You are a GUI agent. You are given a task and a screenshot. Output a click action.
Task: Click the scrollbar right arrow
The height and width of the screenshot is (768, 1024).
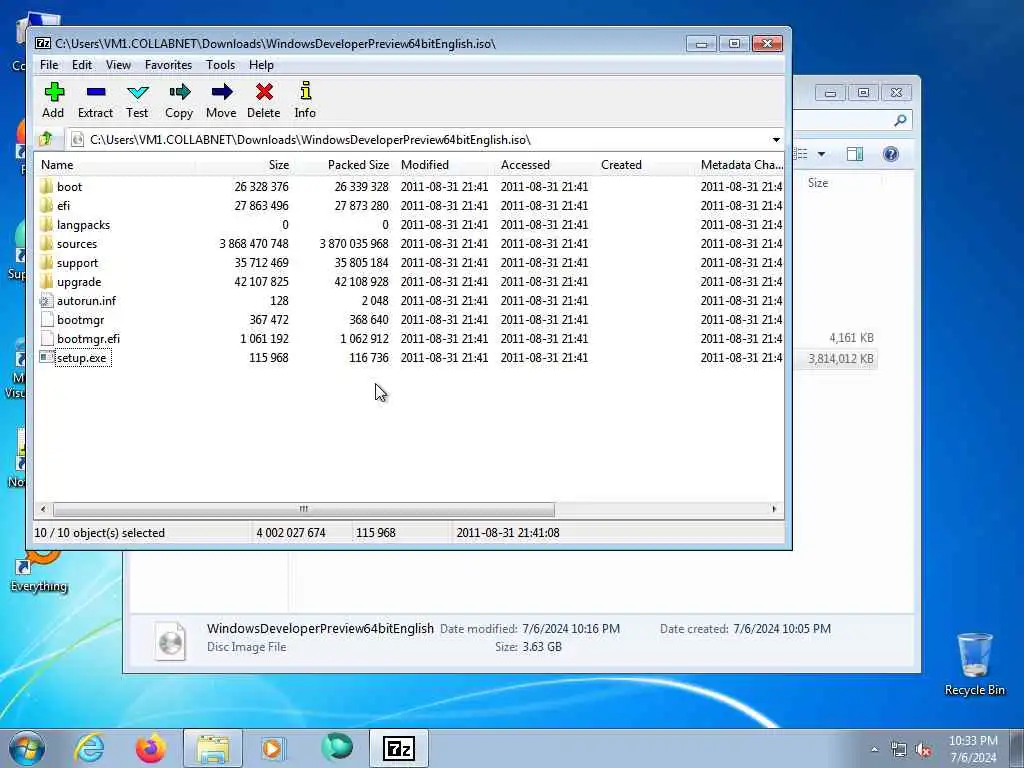pos(775,509)
